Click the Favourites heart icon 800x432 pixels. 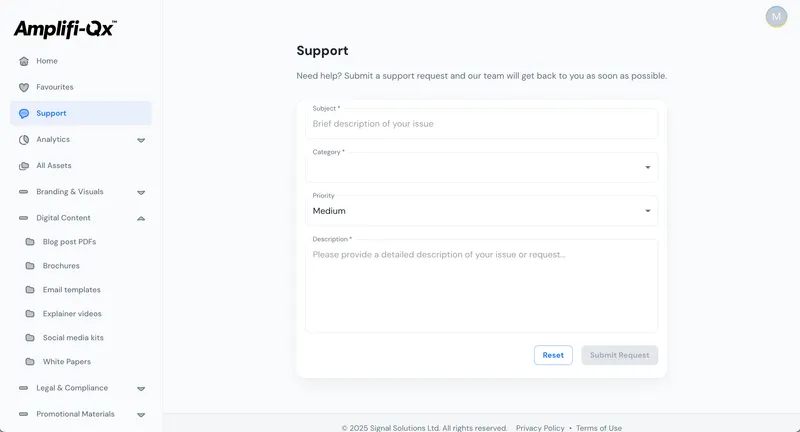[x=24, y=87]
